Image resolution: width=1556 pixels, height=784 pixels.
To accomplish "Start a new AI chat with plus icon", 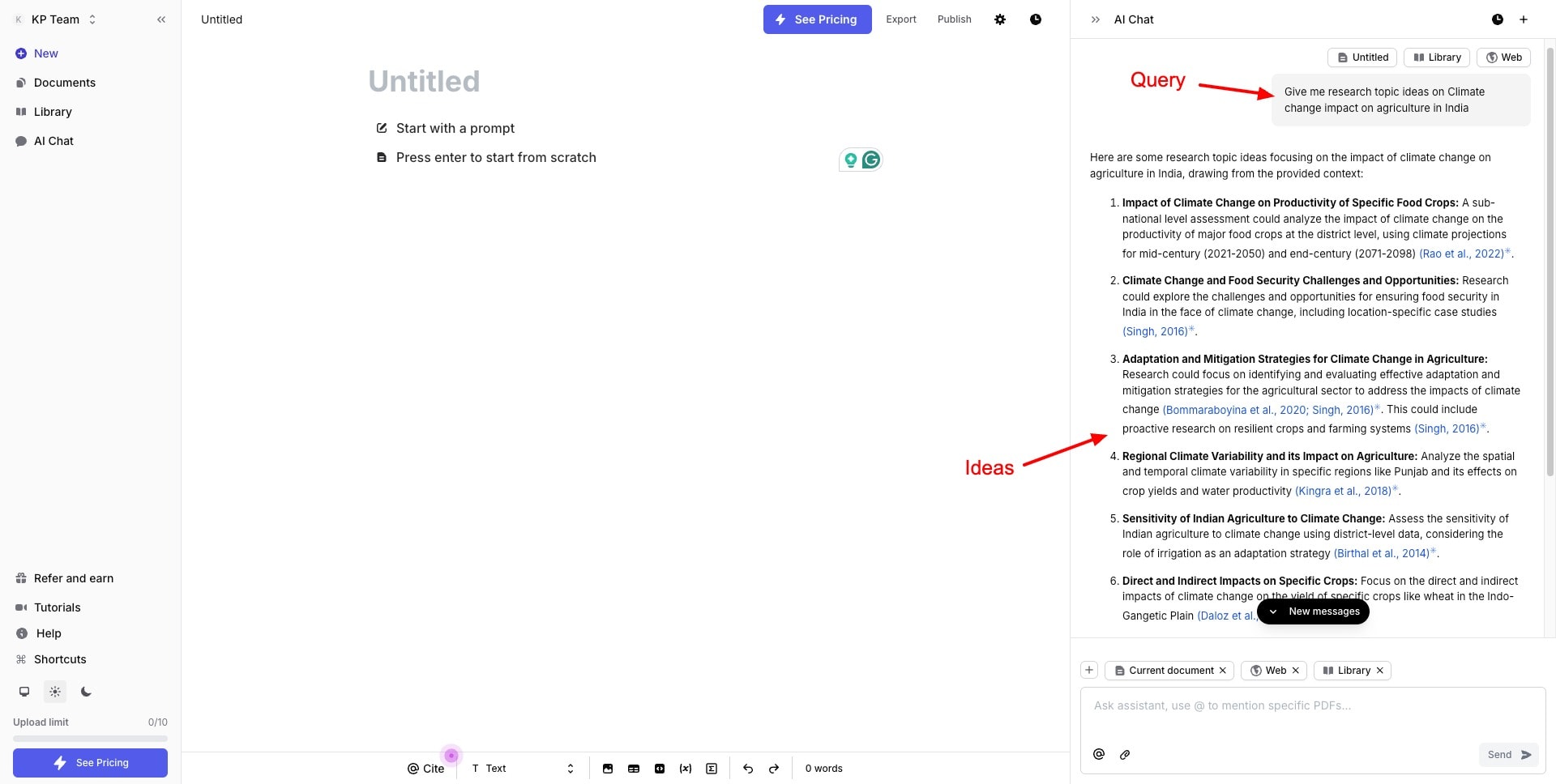I will 1524,19.
